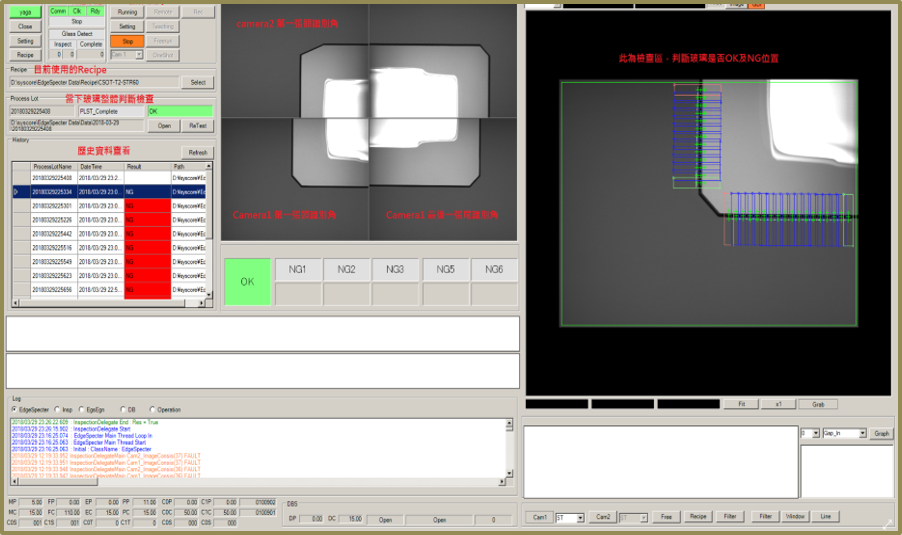Switch log filter to Operation
The height and width of the screenshot is (535, 902).
[x=153, y=409]
